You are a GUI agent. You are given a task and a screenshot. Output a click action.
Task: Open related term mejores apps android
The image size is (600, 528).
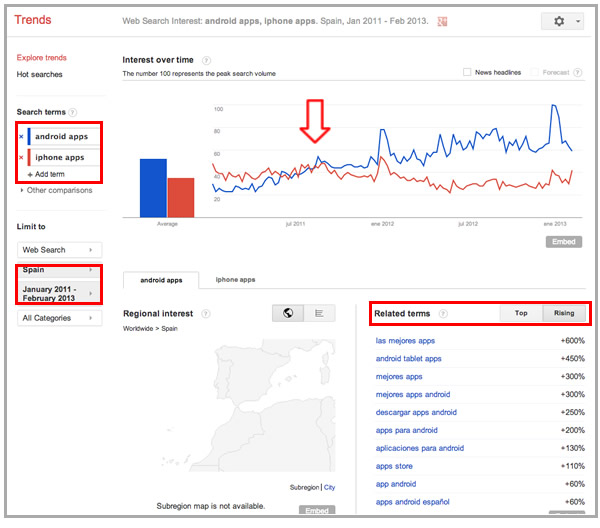click(x=413, y=394)
